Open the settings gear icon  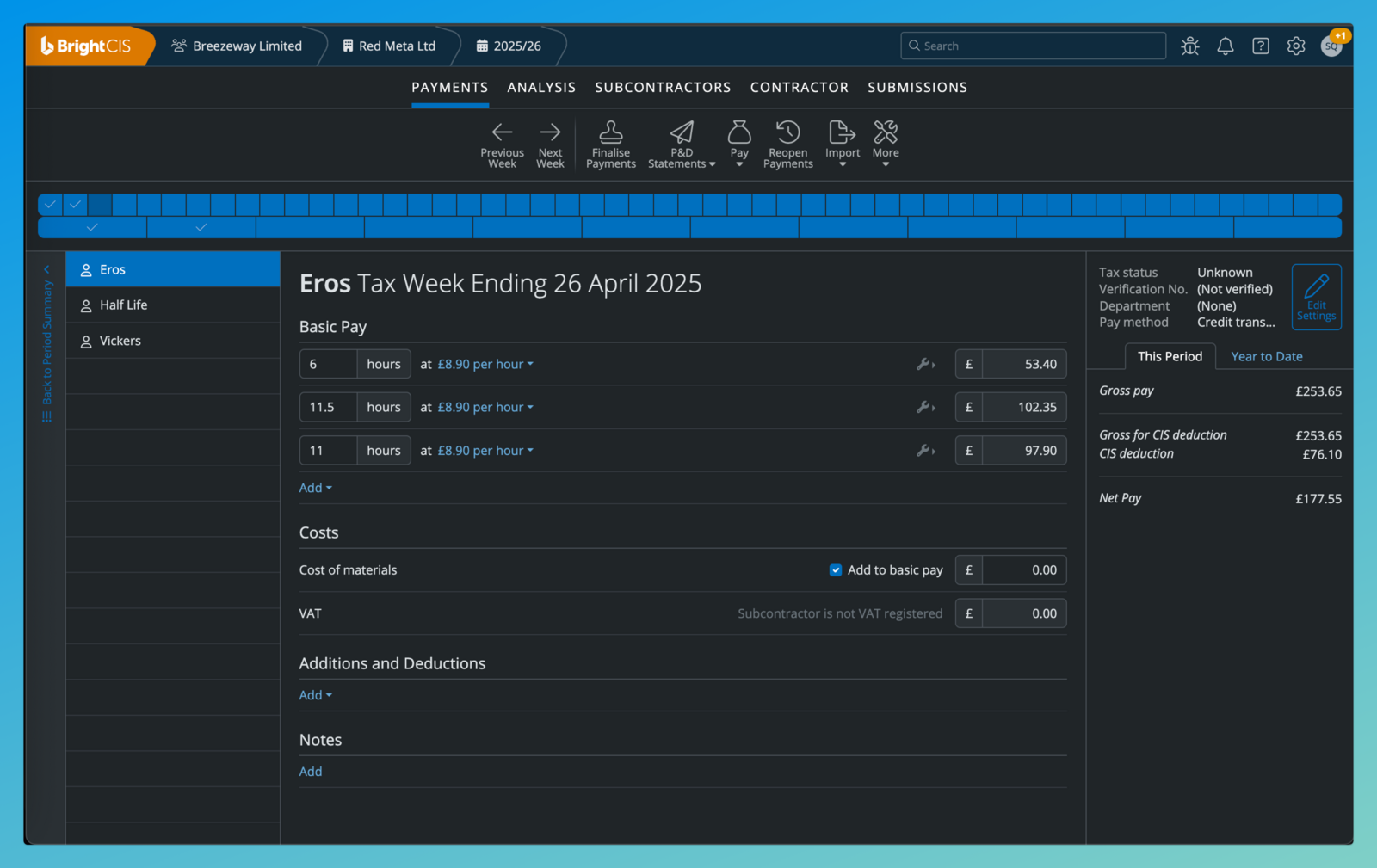(x=1296, y=46)
